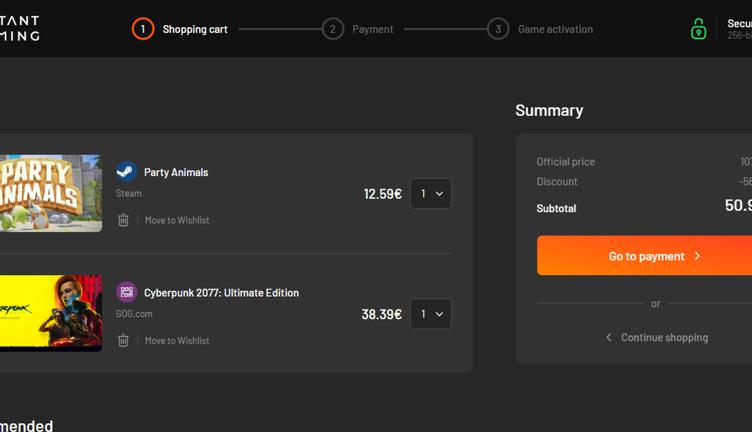Select the Shopping cart step
The width and height of the screenshot is (752, 432).
pos(195,29)
